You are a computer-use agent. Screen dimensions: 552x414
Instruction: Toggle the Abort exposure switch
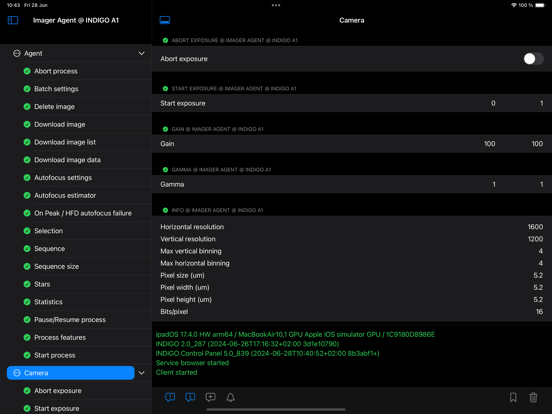coord(533,59)
